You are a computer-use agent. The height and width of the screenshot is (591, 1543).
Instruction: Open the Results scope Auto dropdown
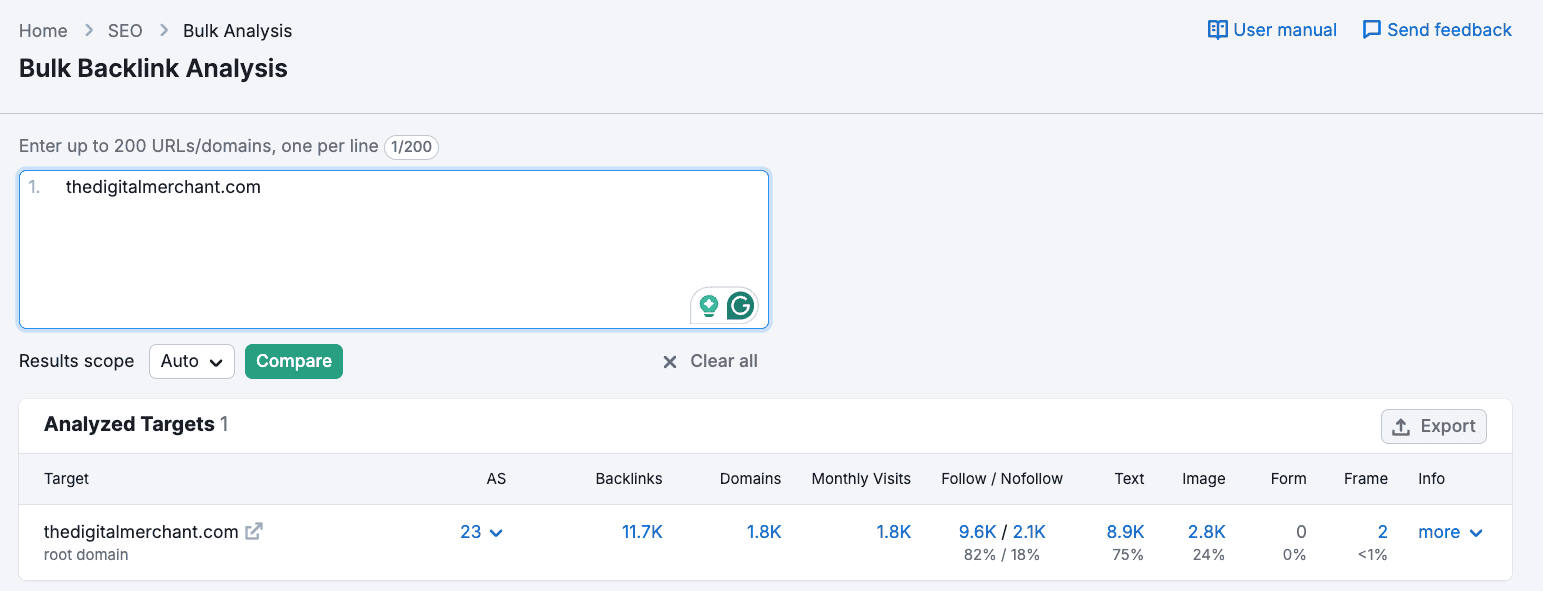click(x=192, y=362)
